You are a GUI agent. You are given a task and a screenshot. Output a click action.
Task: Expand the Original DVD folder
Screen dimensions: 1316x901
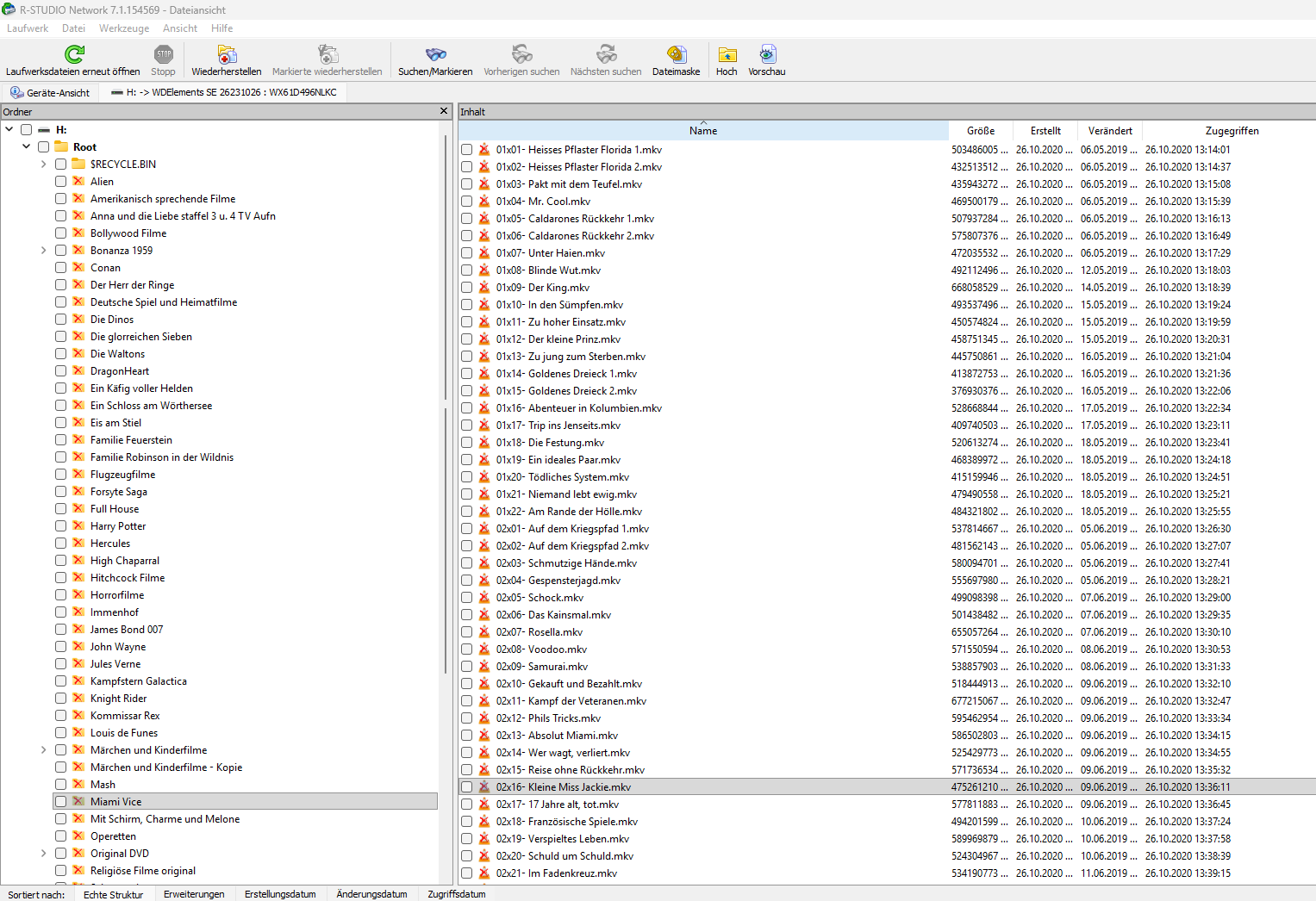pyautogui.click(x=44, y=853)
